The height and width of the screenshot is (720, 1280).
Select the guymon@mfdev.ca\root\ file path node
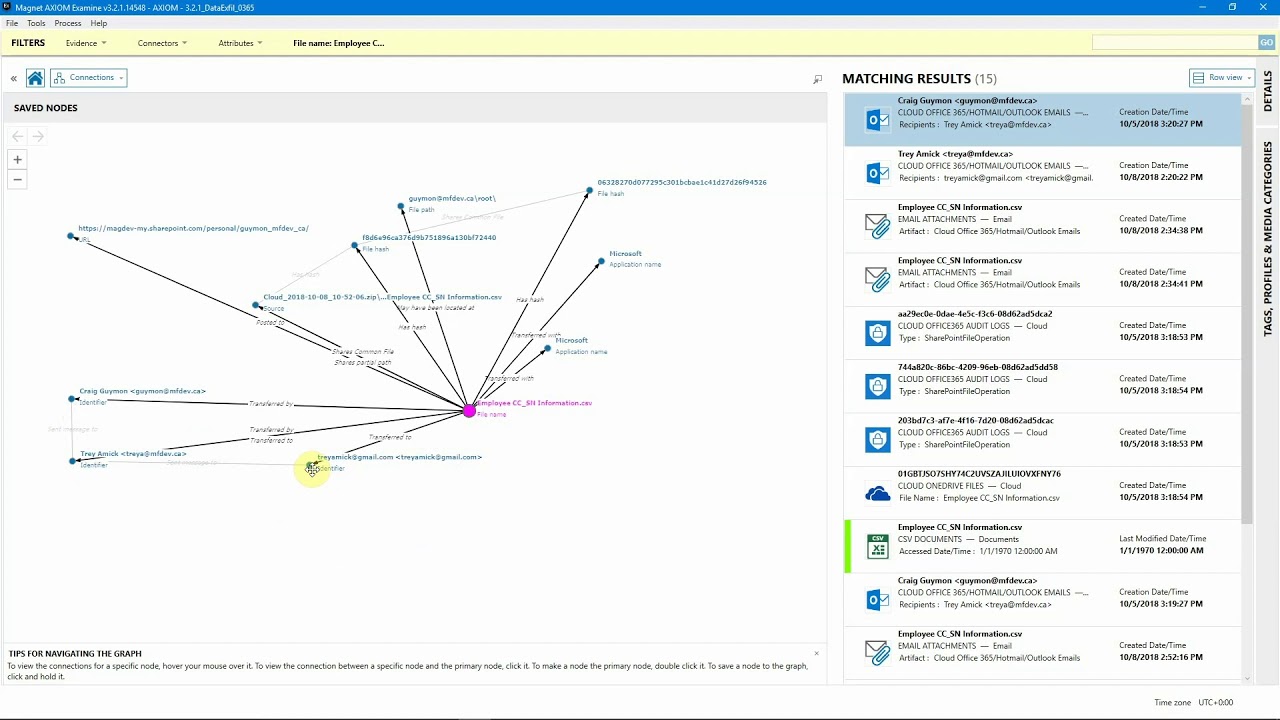[x=401, y=207]
